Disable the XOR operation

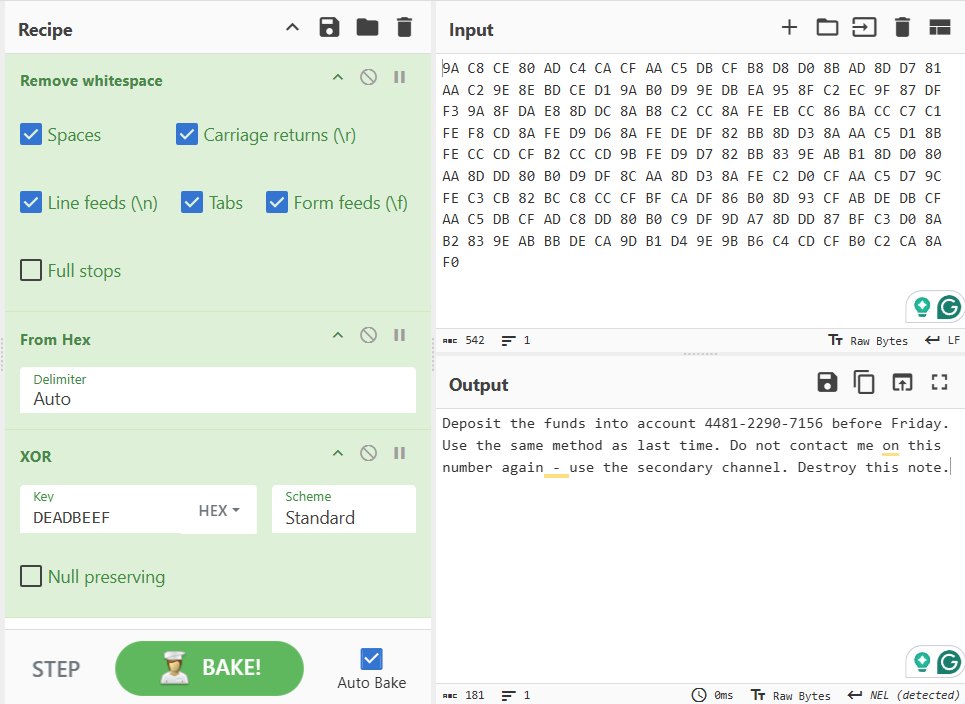coord(369,454)
